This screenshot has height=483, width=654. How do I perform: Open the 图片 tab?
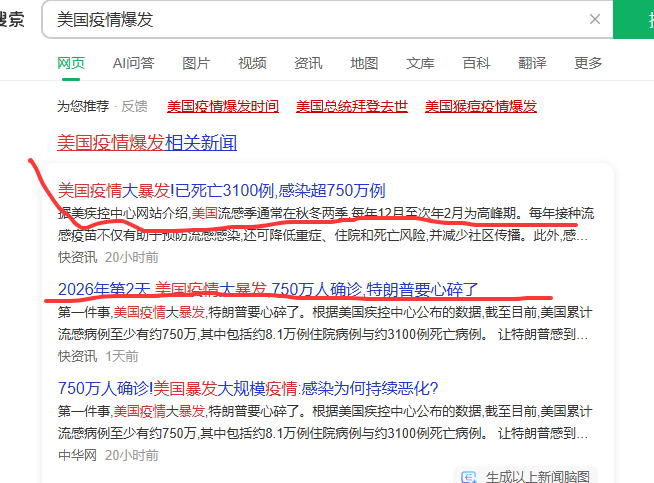click(x=196, y=63)
